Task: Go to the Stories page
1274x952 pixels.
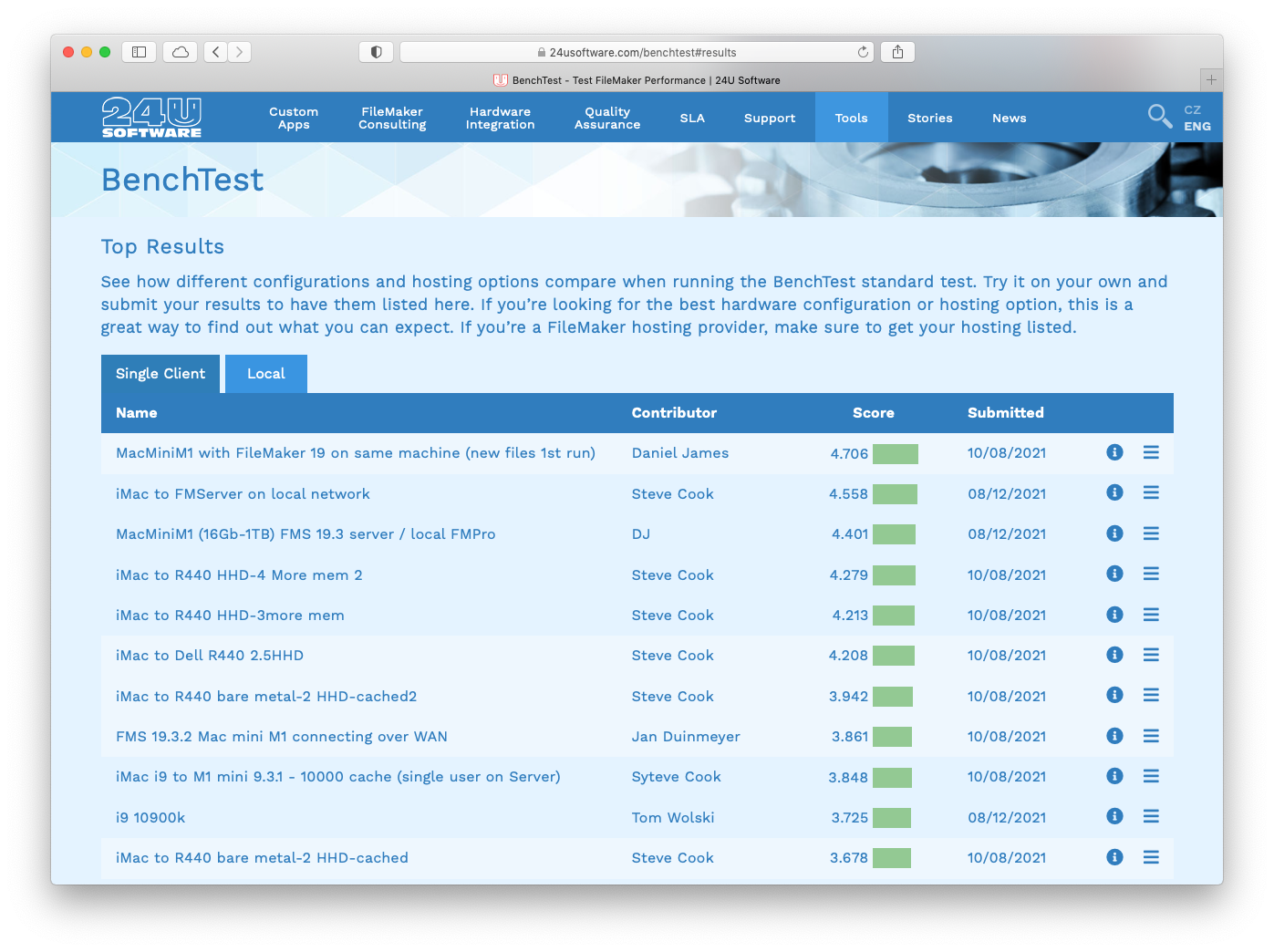Action: click(930, 118)
